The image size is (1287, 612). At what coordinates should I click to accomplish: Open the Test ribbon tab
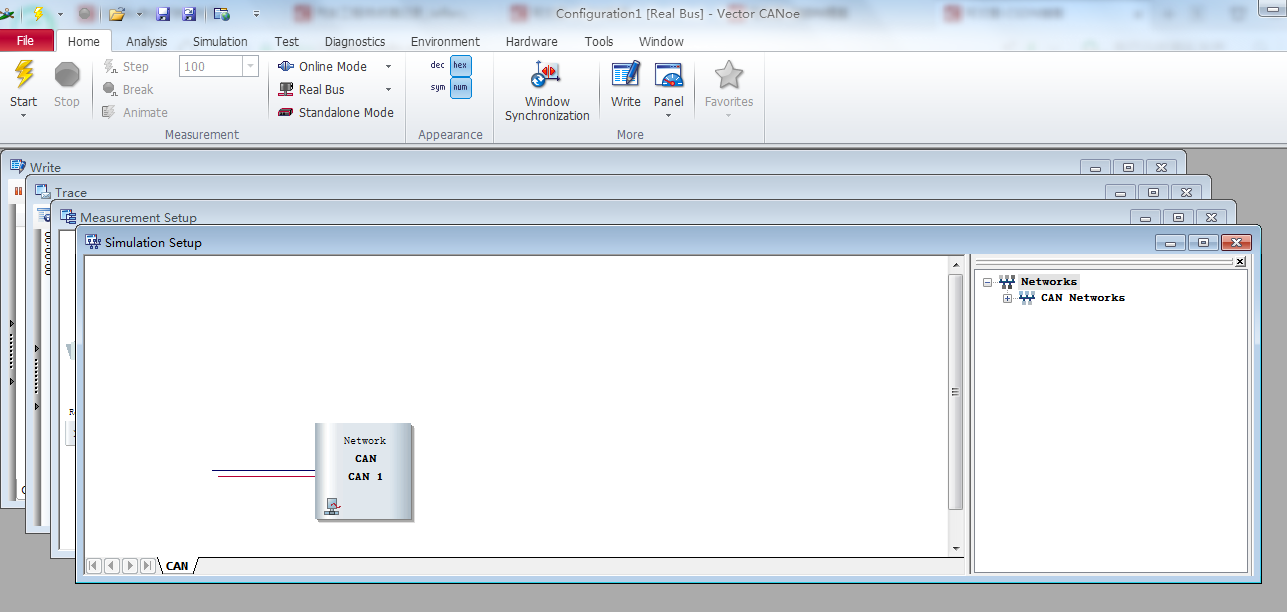pyautogui.click(x=287, y=42)
